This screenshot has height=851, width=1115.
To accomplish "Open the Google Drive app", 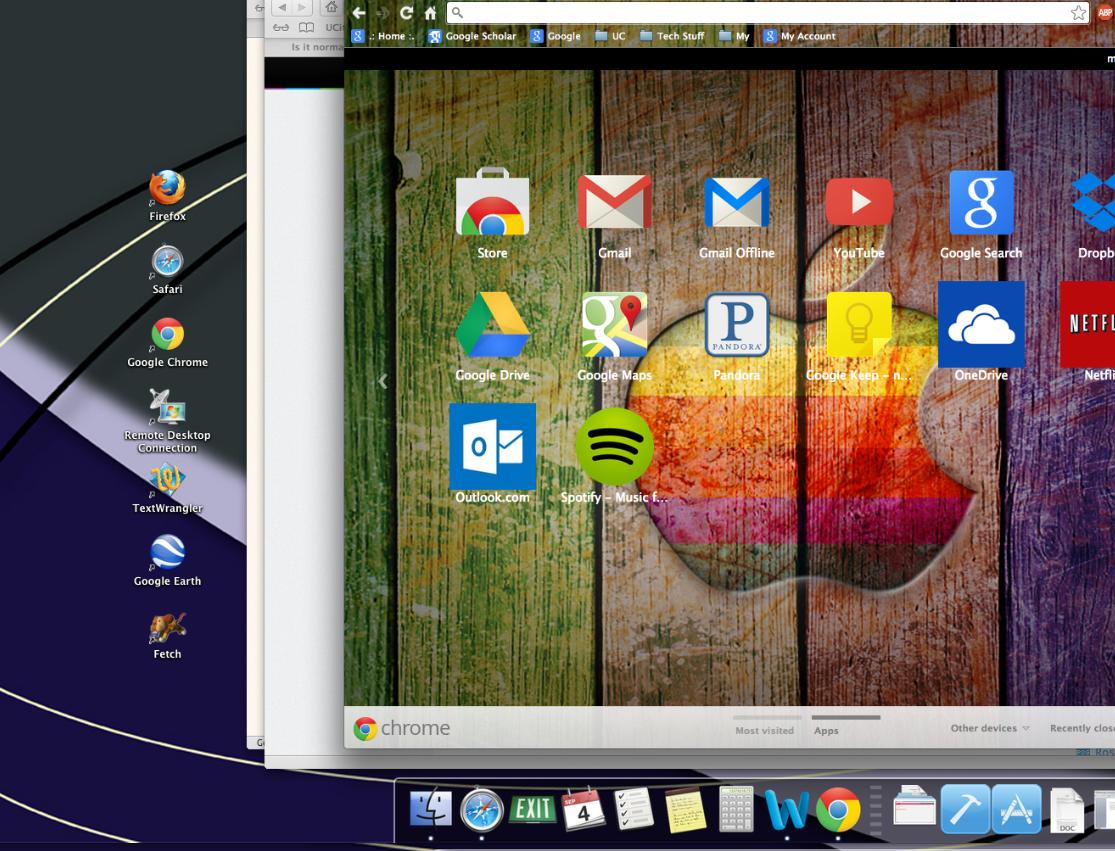I will tap(492, 325).
